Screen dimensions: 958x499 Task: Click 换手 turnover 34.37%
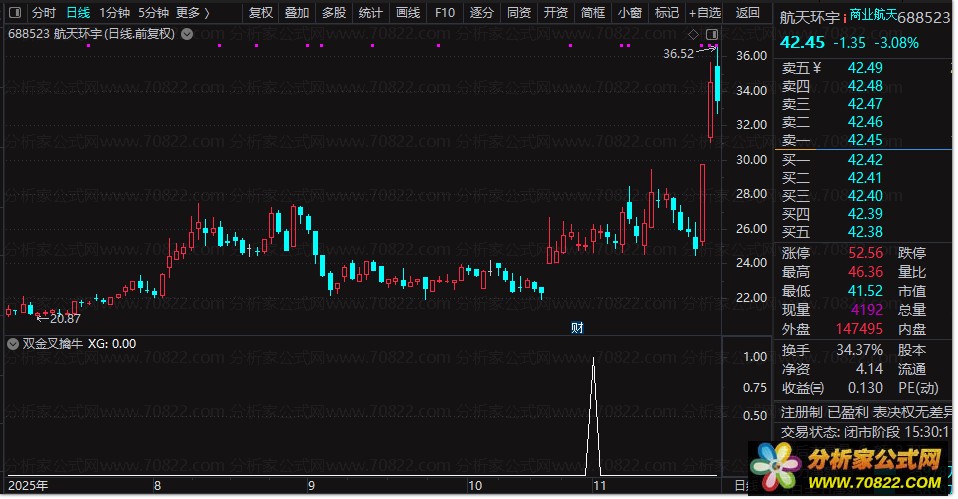pos(859,350)
